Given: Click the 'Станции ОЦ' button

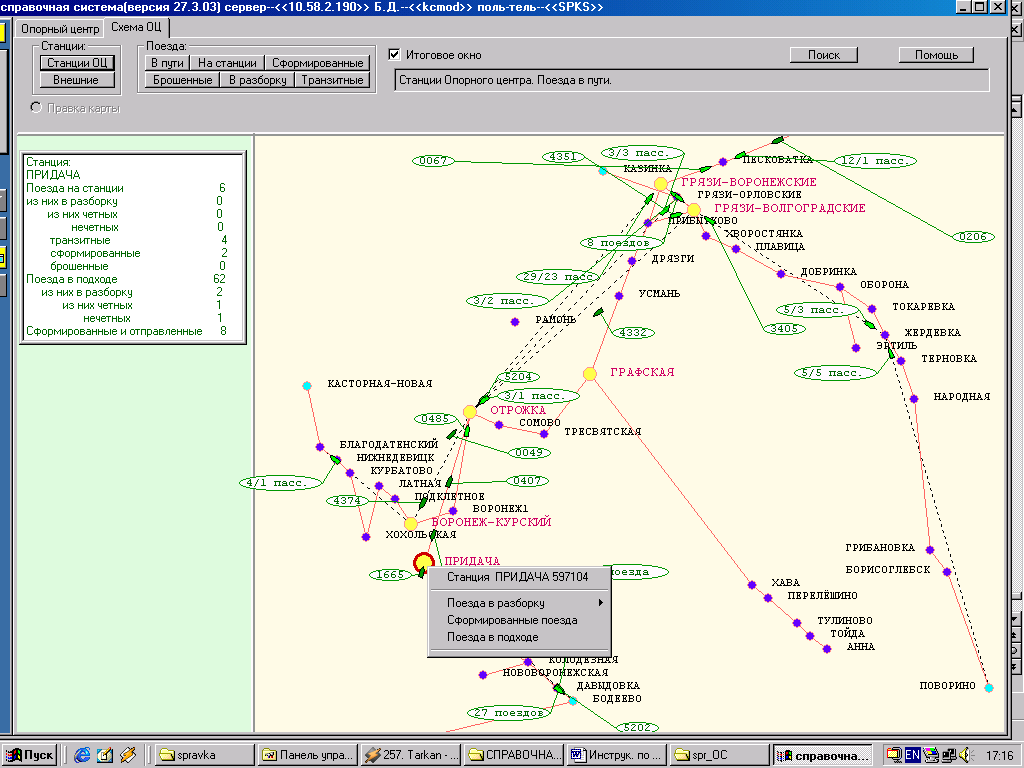Looking at the screenshot, I should click(x=77, y=63).
